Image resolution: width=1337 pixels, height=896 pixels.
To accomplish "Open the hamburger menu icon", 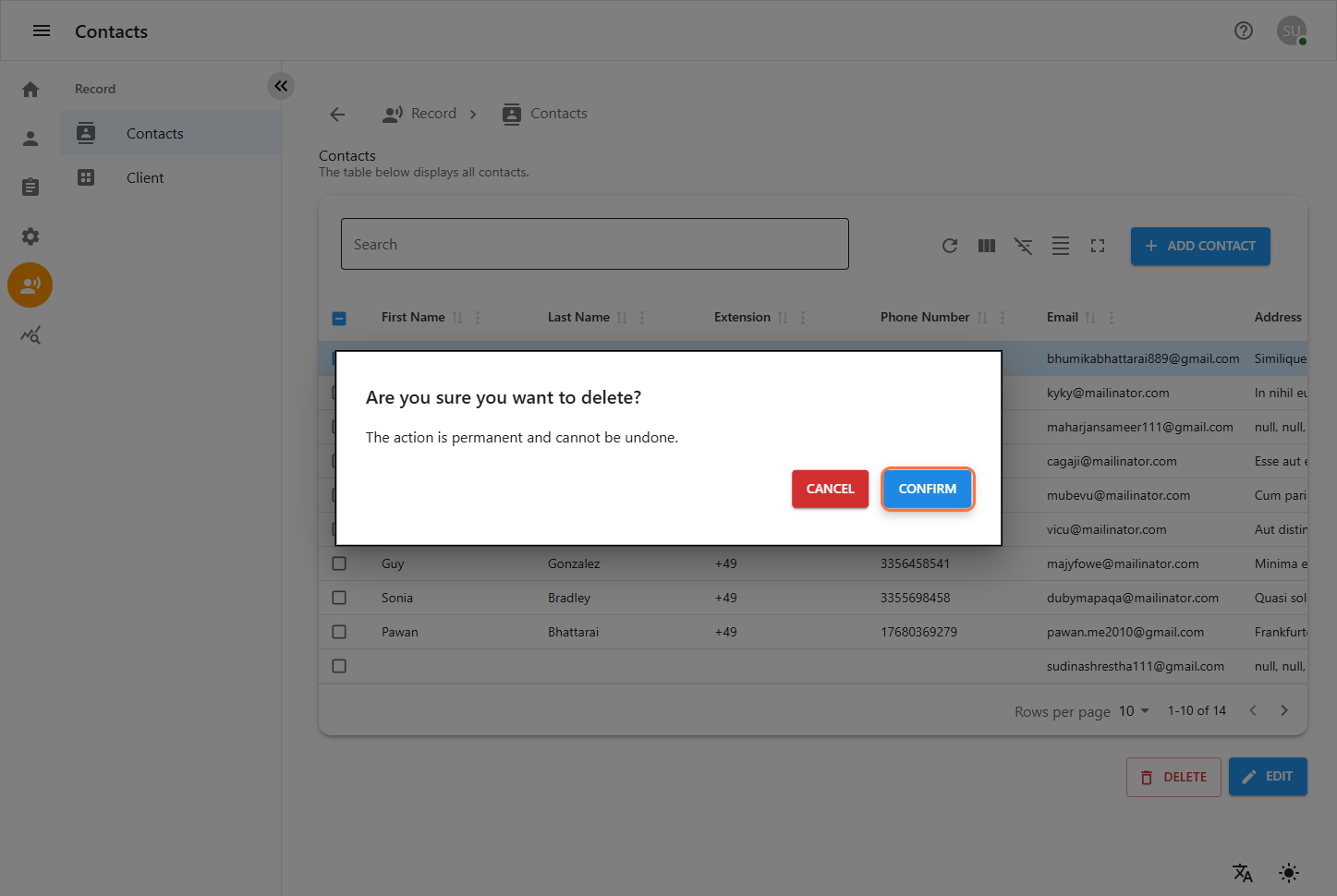I will click(x=42, y=30).
